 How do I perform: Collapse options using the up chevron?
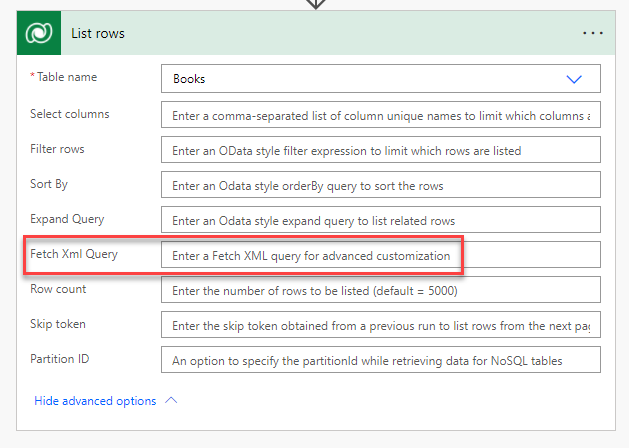[x=170, y=401]
